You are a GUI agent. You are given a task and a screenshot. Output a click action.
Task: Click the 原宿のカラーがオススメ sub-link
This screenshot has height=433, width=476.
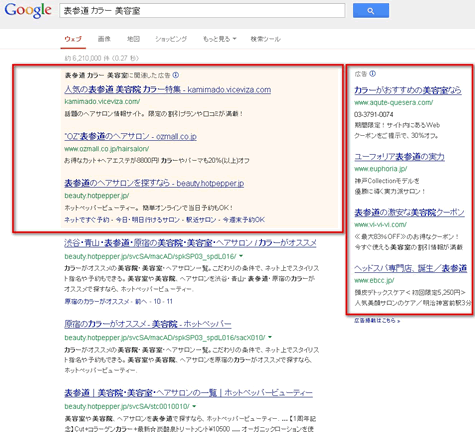(x=97, y=301)
